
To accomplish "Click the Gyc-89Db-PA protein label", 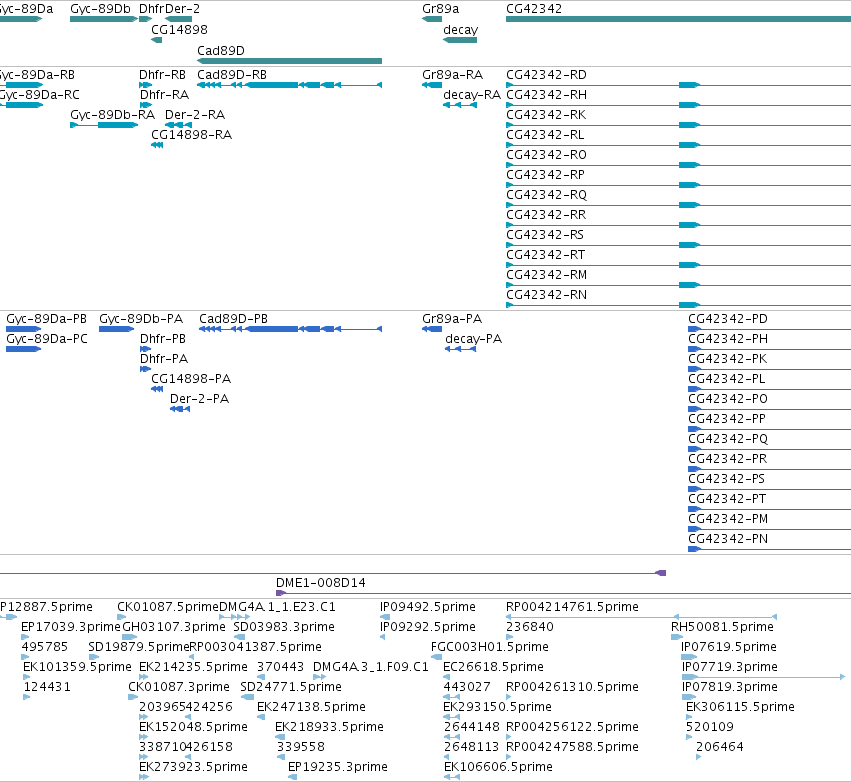I will pyautogui.click(x=141, y=319).
